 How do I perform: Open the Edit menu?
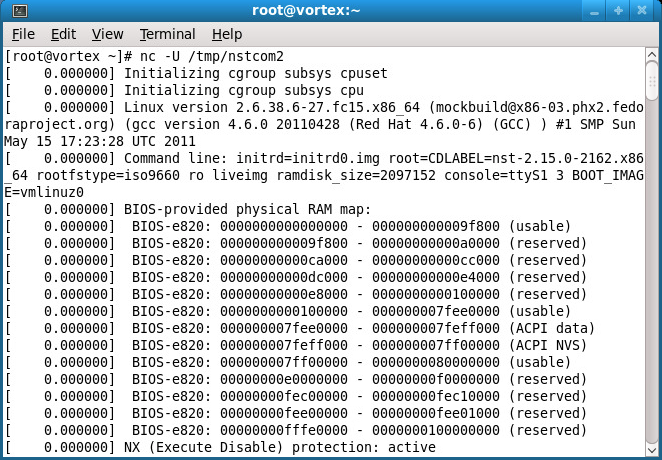point(63,34)
